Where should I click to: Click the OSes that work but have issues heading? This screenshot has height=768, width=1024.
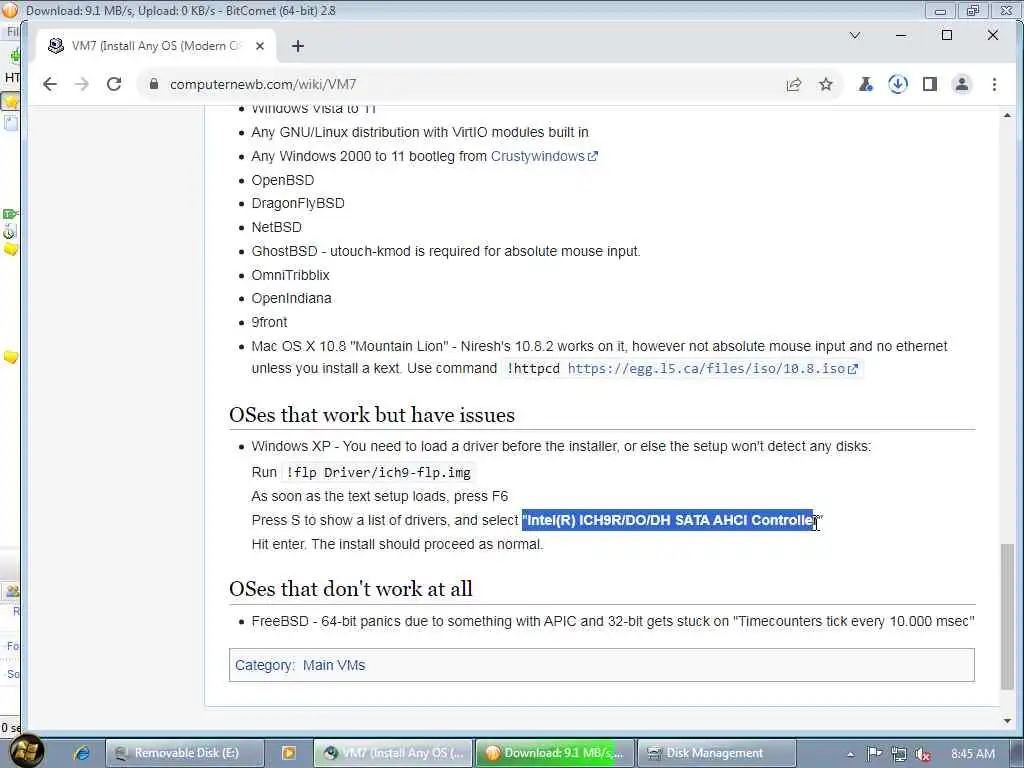click(372, 415)
